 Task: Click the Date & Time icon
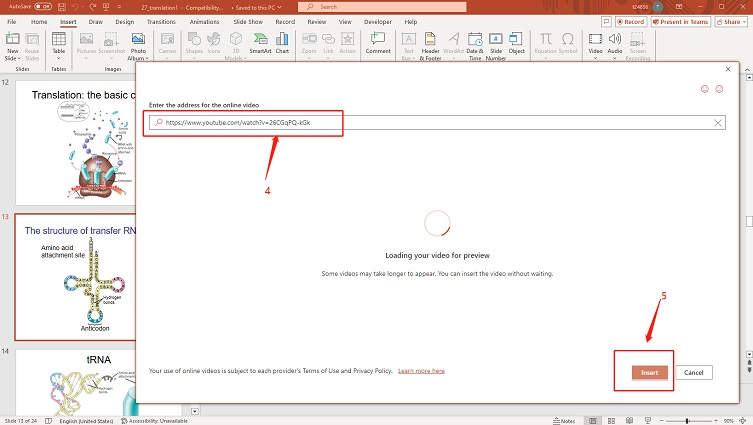tap(474, 46)
